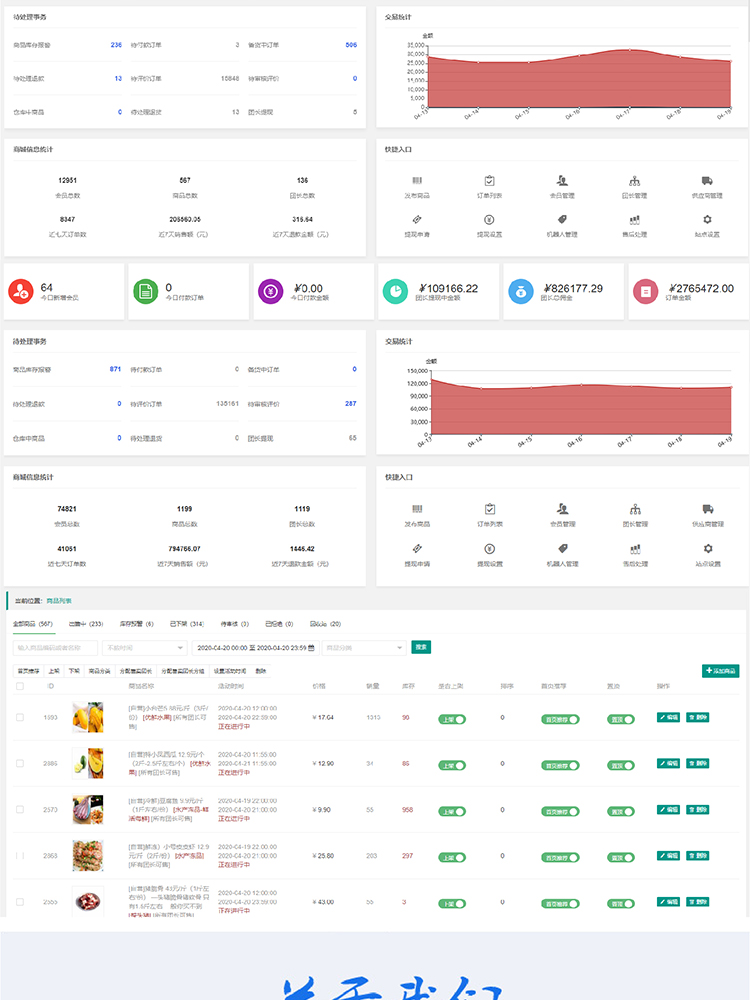Viewport: 750px width, 1000px height.
Task: Click the blue 287 待审核评价 count
Action: click(x=351, y=404)
